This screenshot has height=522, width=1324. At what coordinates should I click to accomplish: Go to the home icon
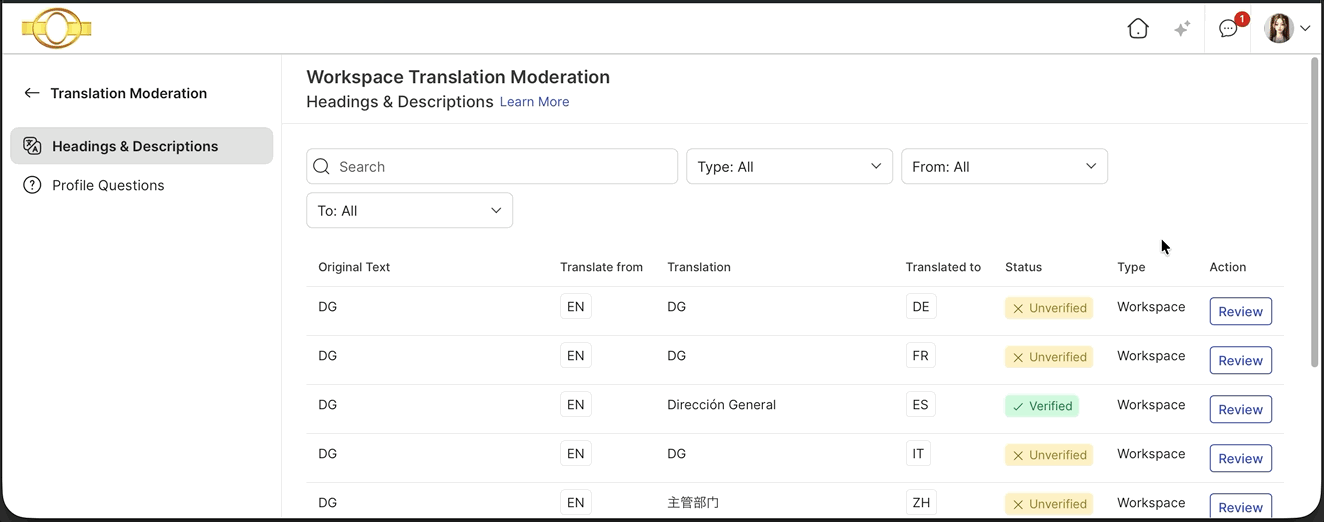tap(1138, 29)
